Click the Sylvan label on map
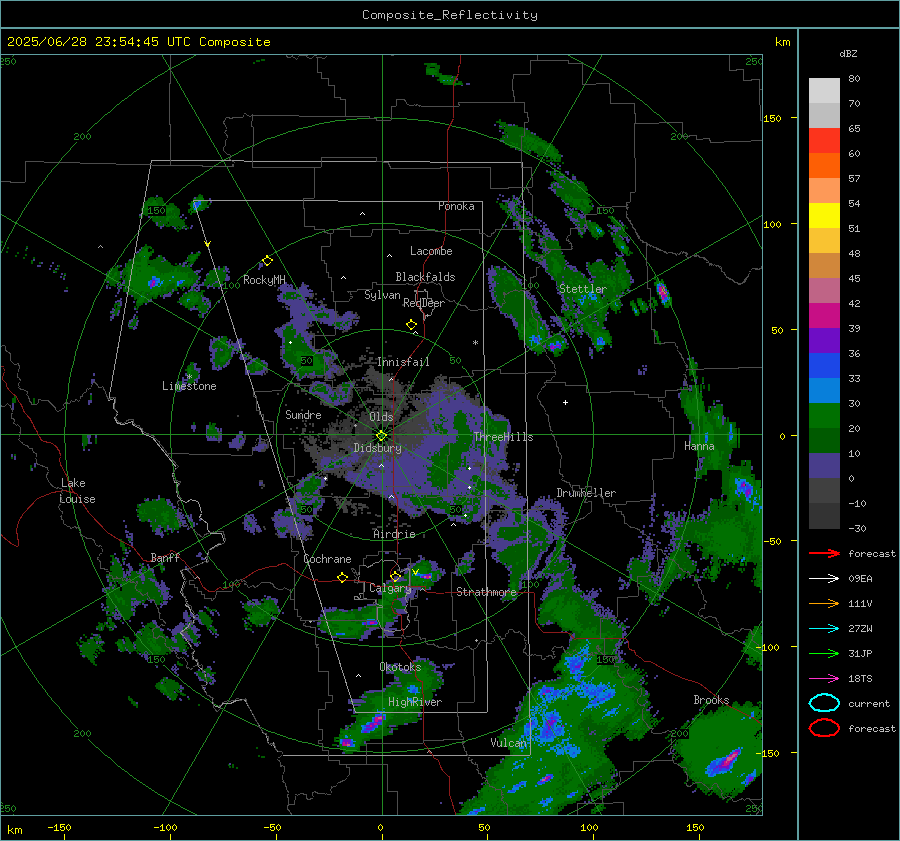 pyautogui.click(x=382, y=295)
